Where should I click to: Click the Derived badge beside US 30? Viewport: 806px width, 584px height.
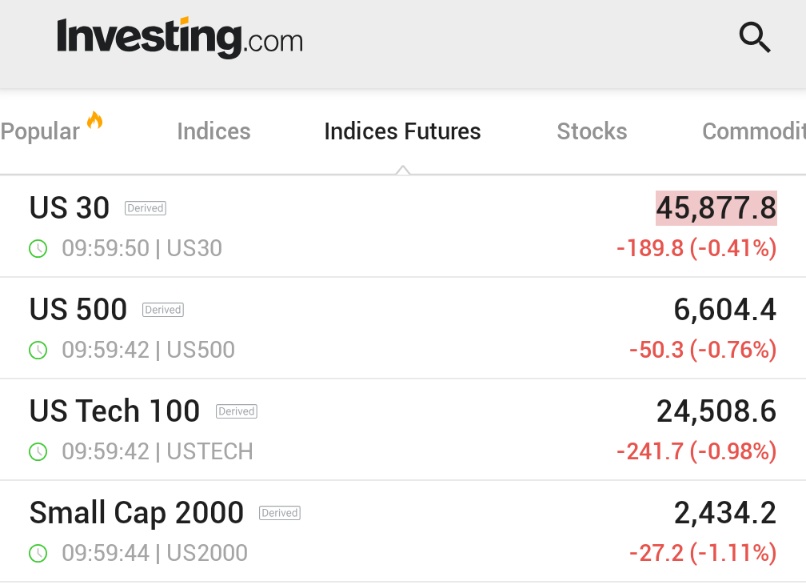pos(145,208)
